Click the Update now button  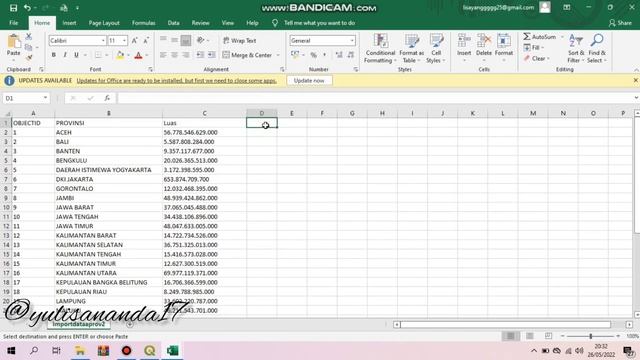309,80
